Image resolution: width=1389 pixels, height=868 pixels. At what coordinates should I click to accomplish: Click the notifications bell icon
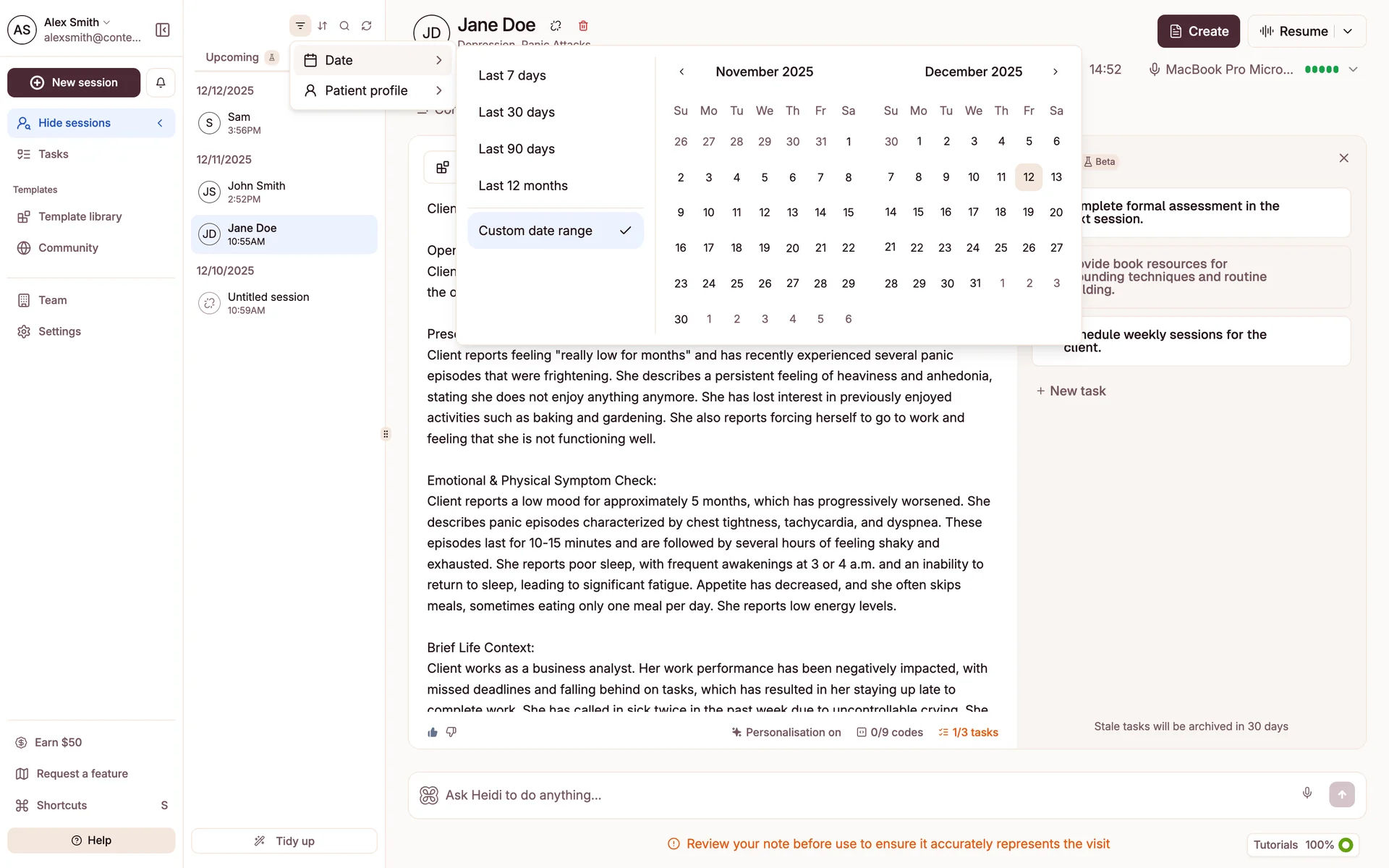(161, 82)
